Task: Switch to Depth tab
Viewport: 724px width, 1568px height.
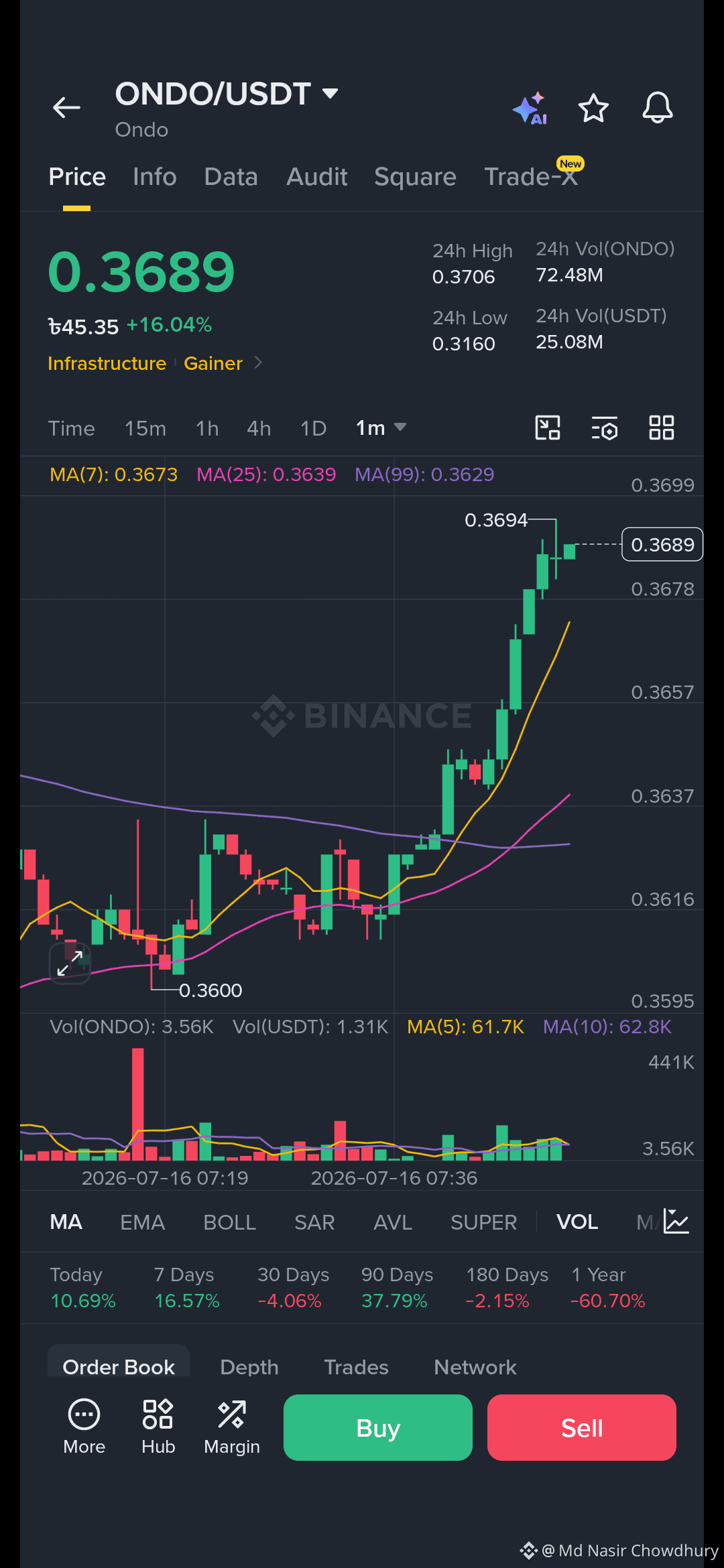Action: coord(249,1367)
